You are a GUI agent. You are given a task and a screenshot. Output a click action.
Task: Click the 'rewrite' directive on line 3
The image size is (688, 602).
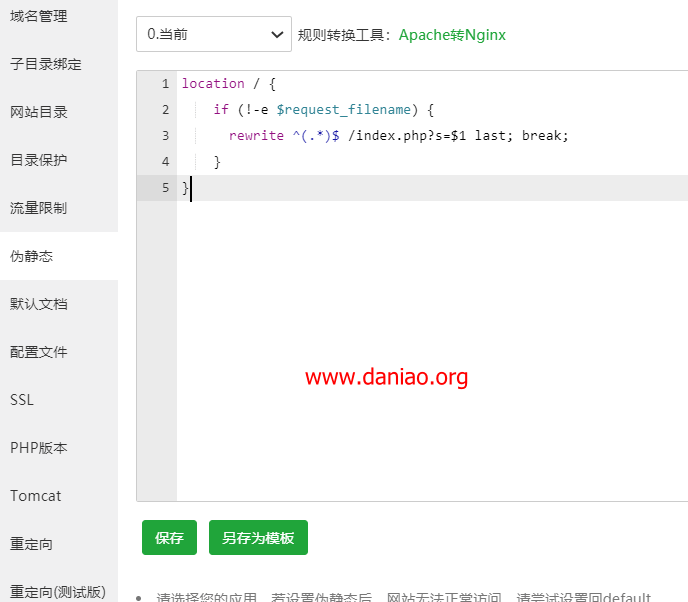pyautogui.click(x=256, y=136)
